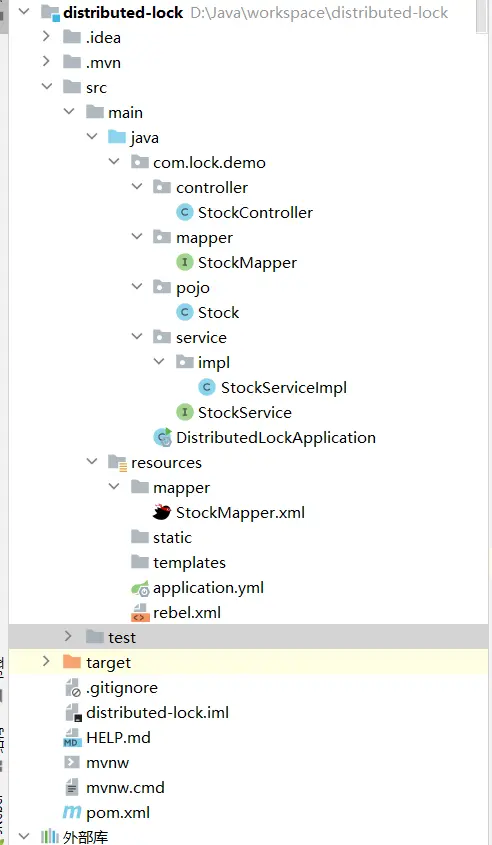Click the StockMapper interface icon
This screenshot has height=845, width=492.
click(x=185, y=262)
